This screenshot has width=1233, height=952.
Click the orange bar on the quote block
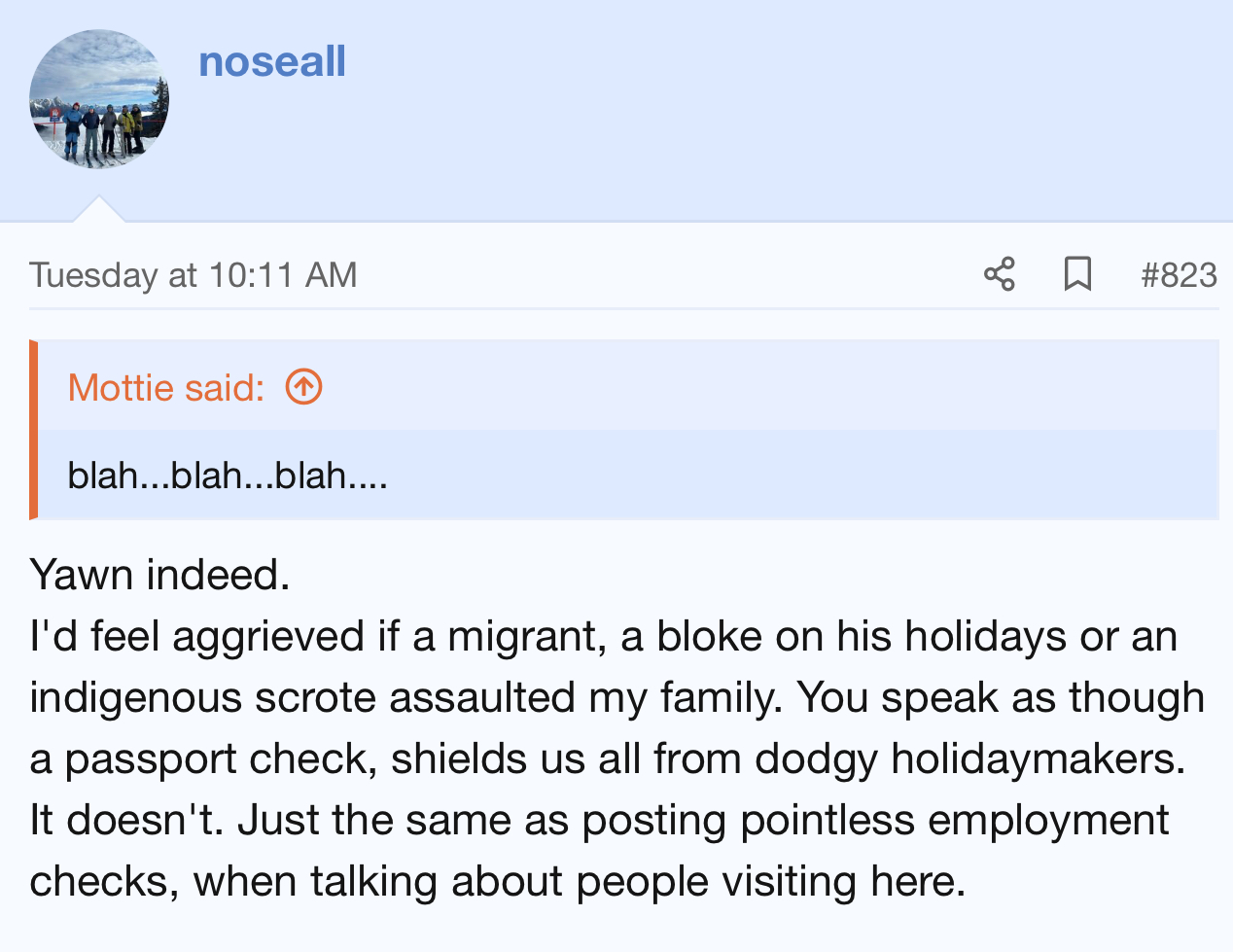point(34,429)
